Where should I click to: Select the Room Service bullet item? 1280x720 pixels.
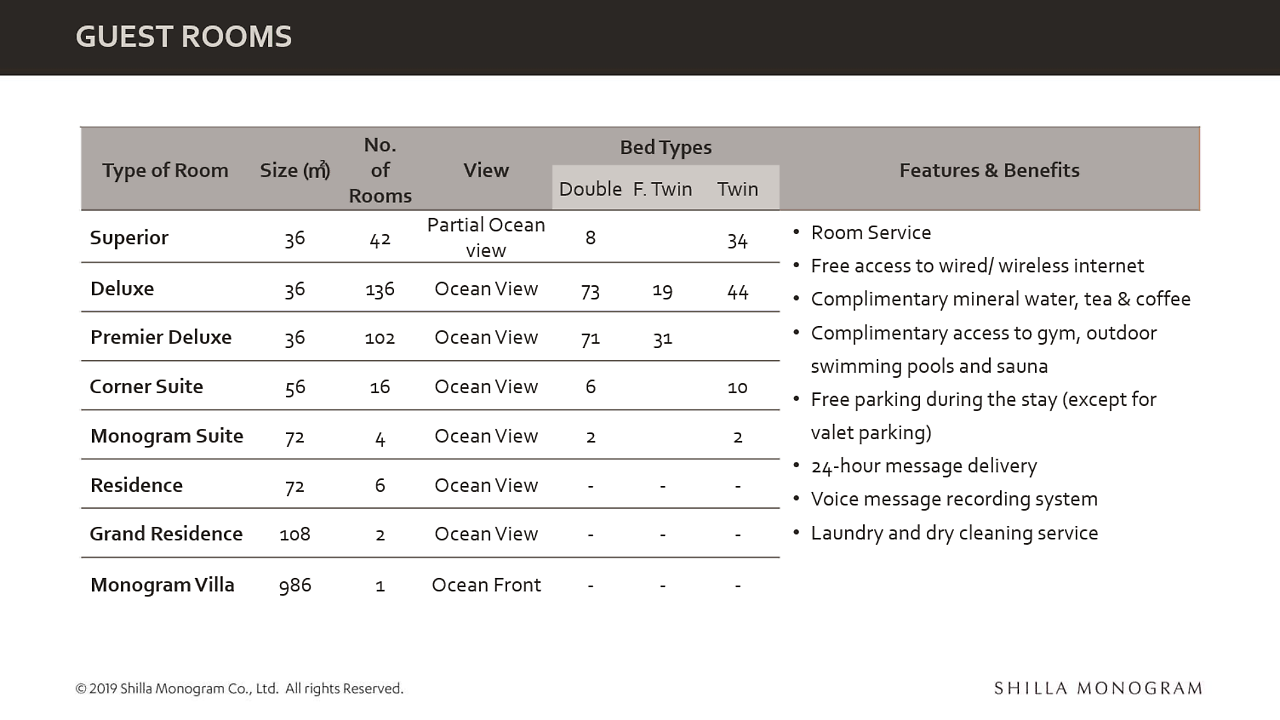coord(870,232)
